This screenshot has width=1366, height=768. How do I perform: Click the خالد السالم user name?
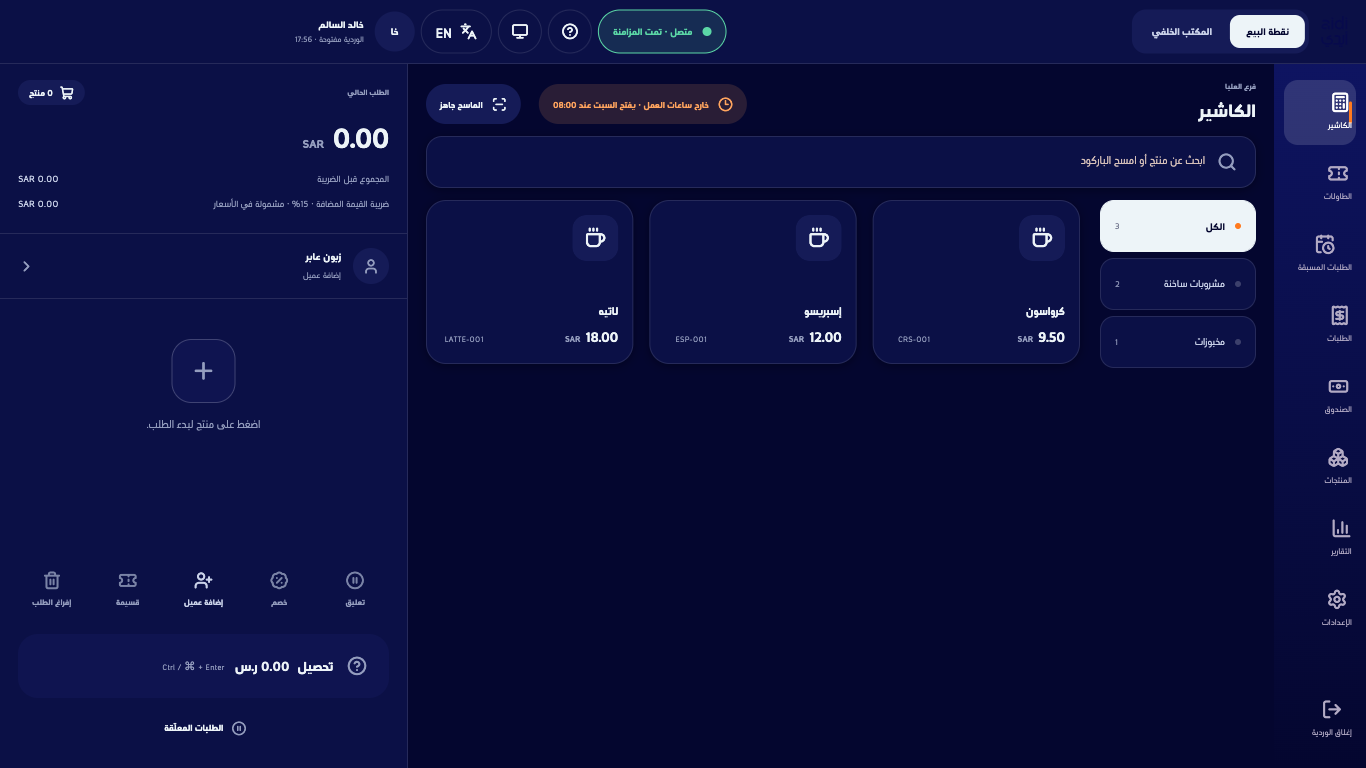click(341, 24)
